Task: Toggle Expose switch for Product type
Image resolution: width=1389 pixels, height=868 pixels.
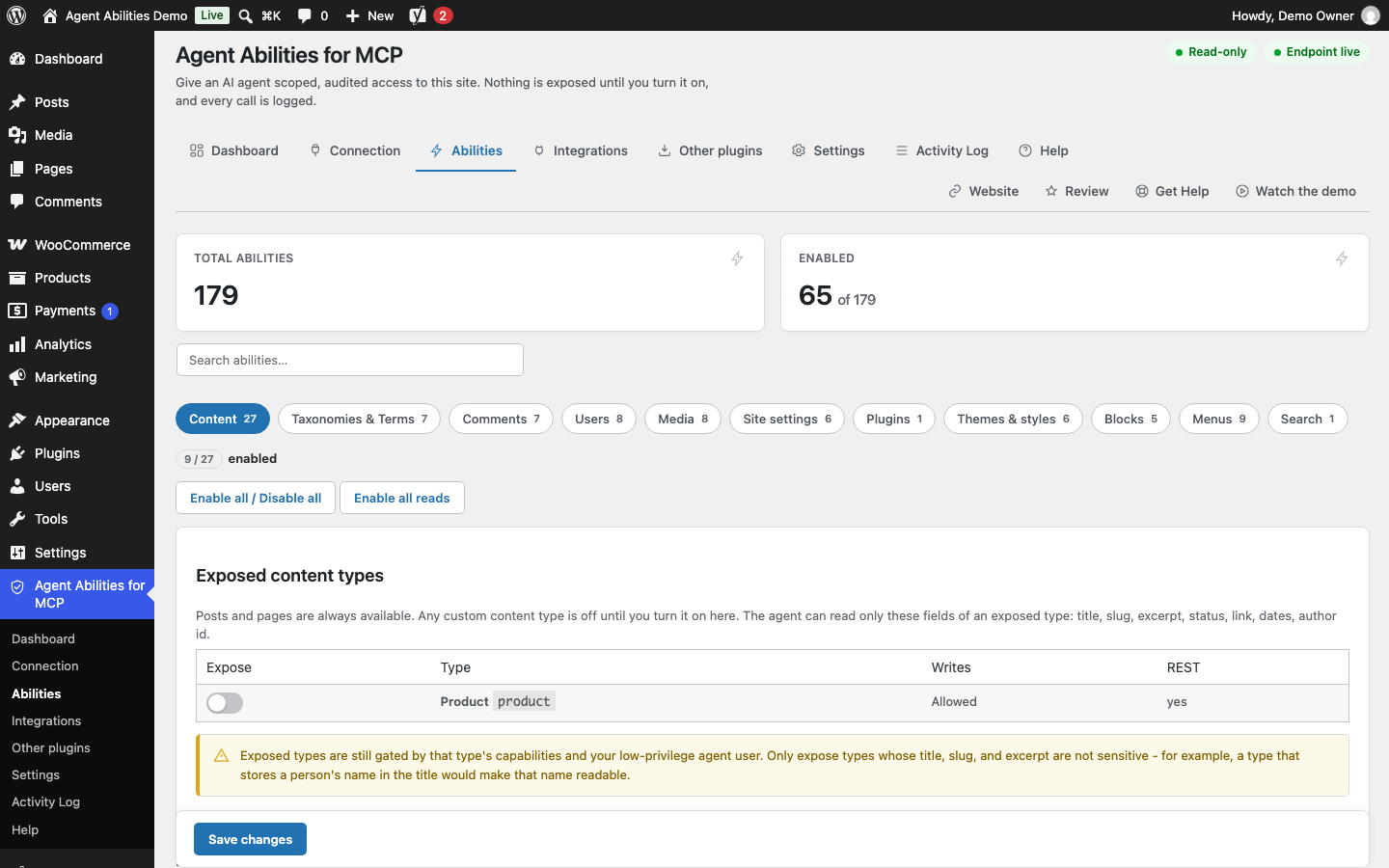Action: [225, 703]
